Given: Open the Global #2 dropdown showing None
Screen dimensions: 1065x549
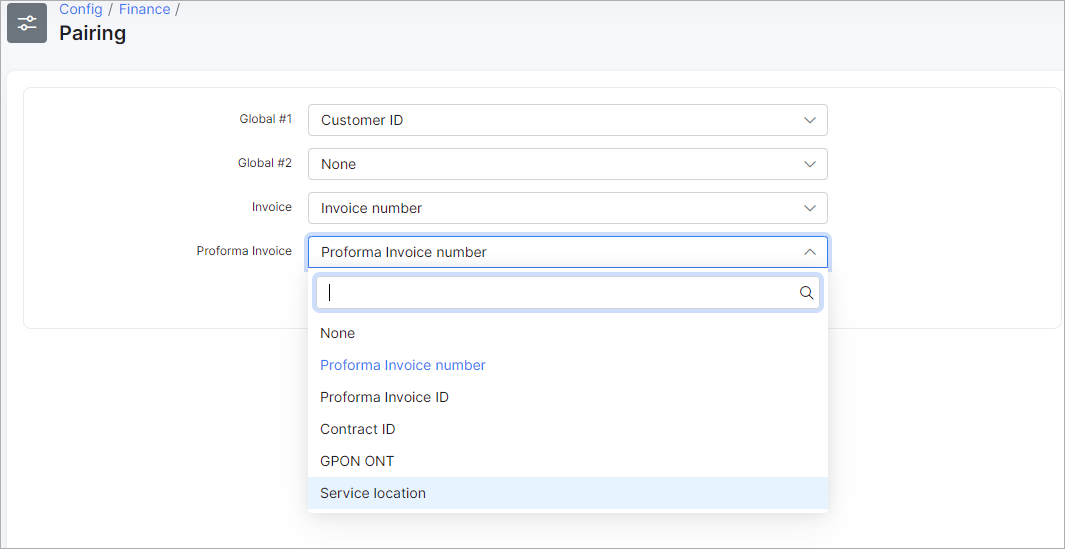Looking at the screenshot, I should 568,164.
